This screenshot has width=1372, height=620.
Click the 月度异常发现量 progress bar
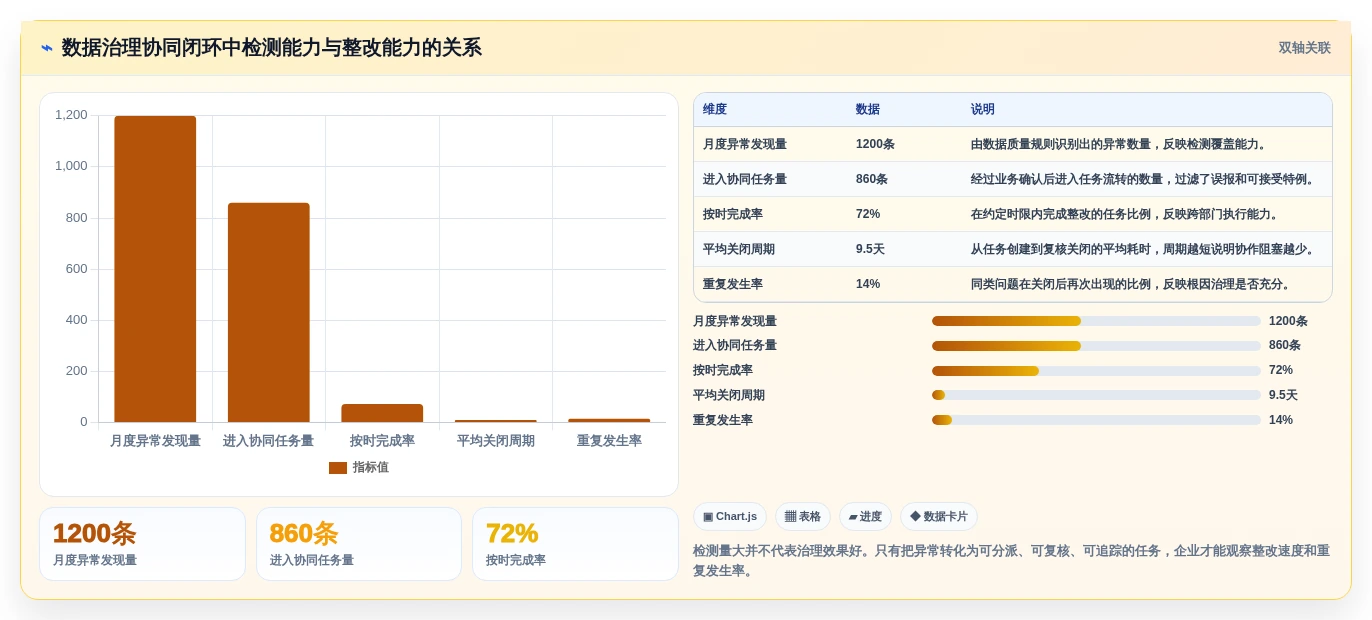(1096, 321)
